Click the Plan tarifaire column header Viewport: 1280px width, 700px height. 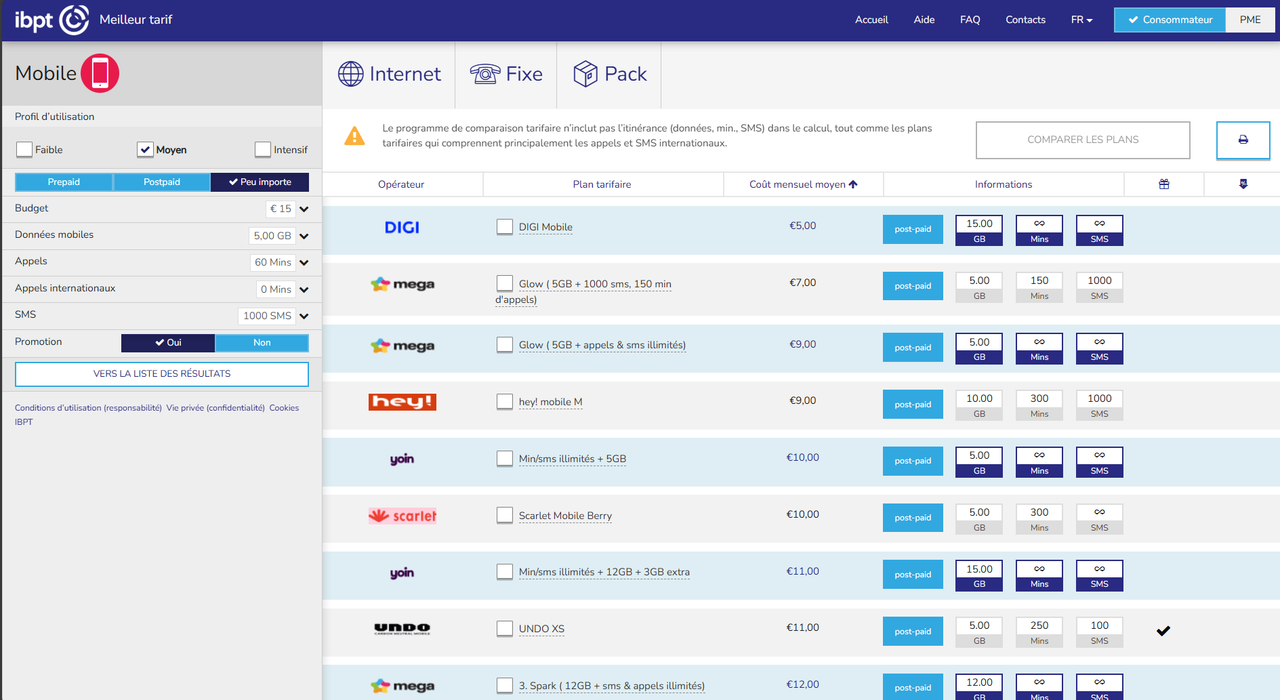602,184
